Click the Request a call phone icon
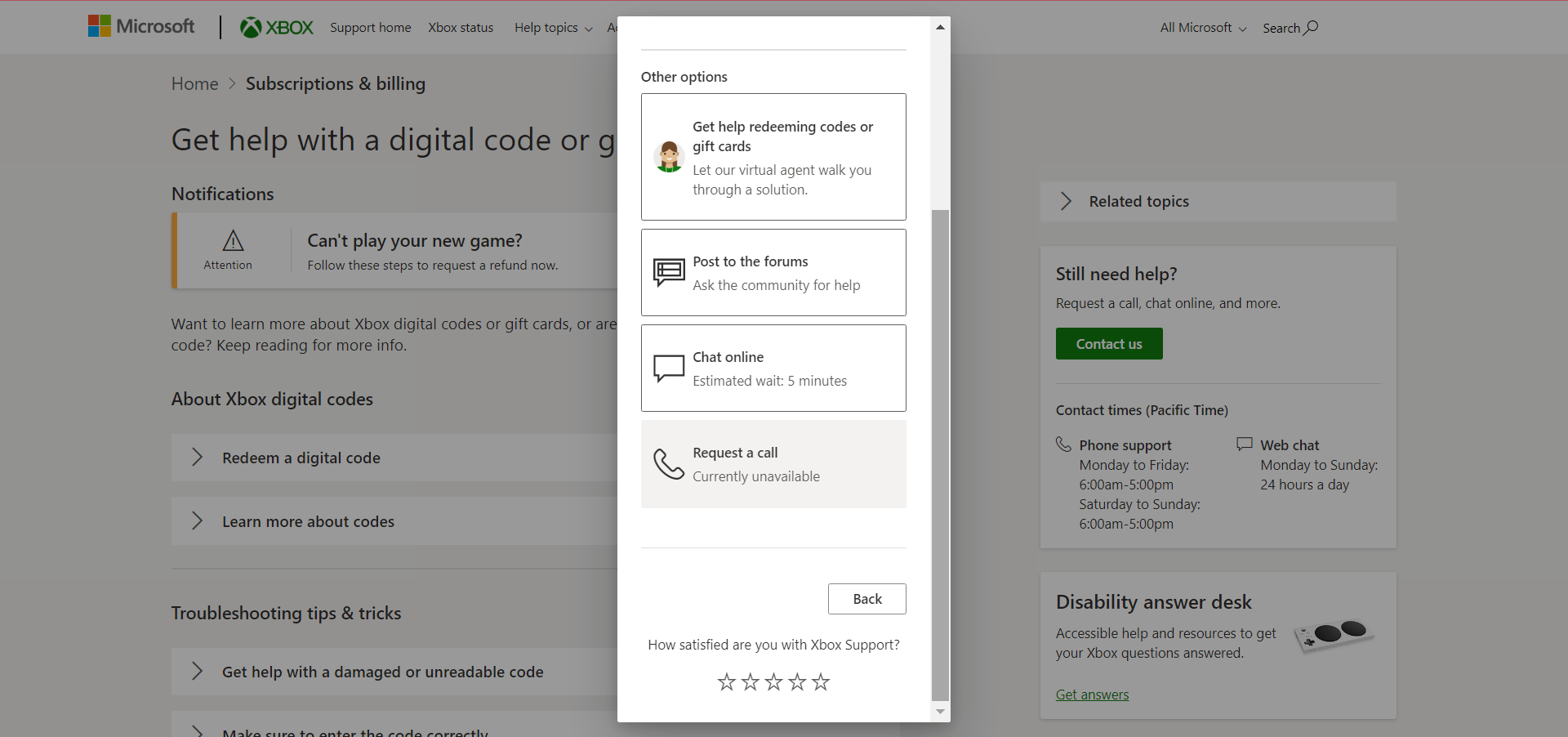 coord(669,464)
